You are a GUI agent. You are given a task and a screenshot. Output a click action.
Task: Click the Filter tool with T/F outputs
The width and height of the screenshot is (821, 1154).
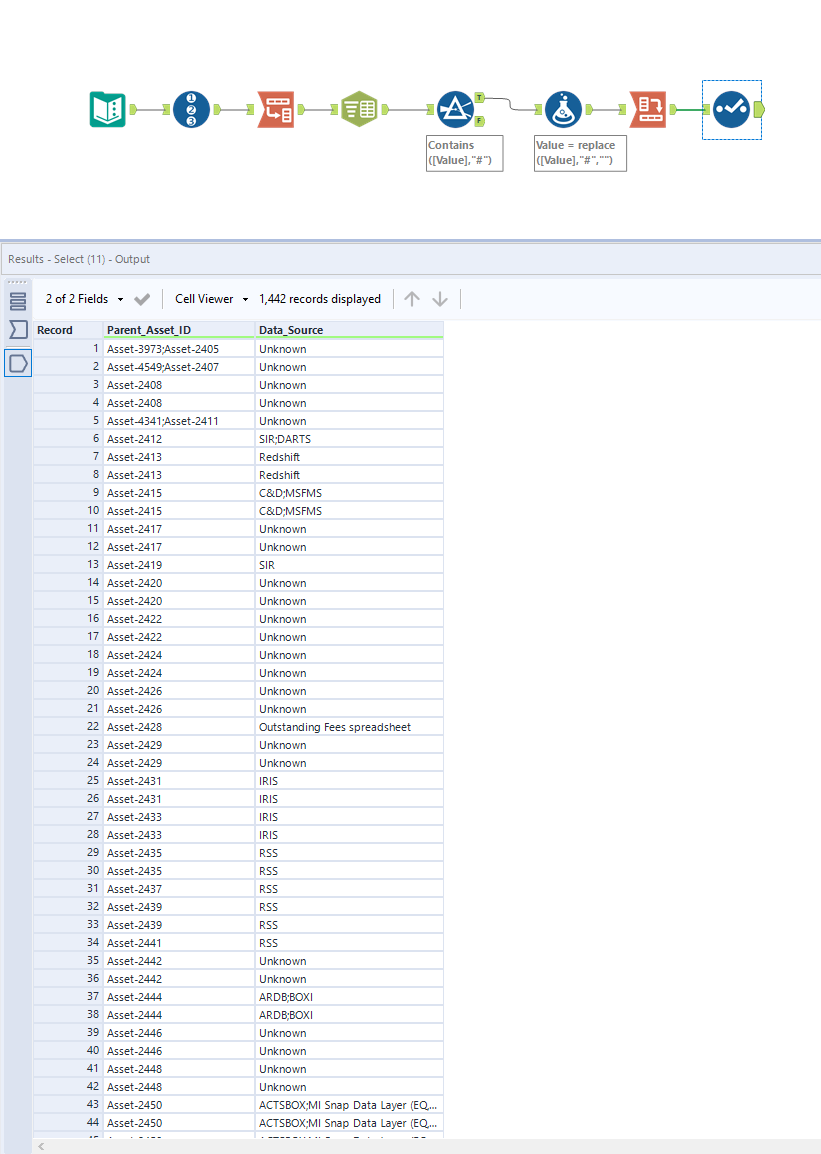[457, 109]
